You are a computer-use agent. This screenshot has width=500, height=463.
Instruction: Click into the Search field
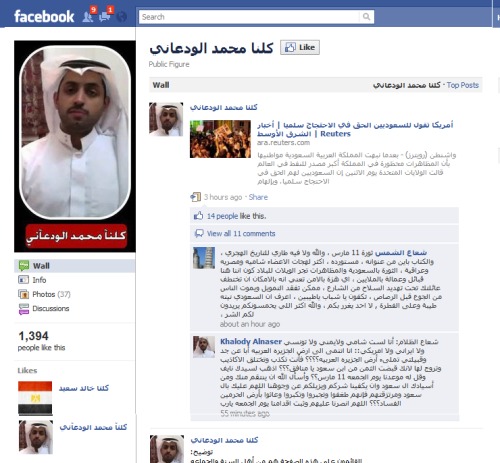(x=249, y=17)
